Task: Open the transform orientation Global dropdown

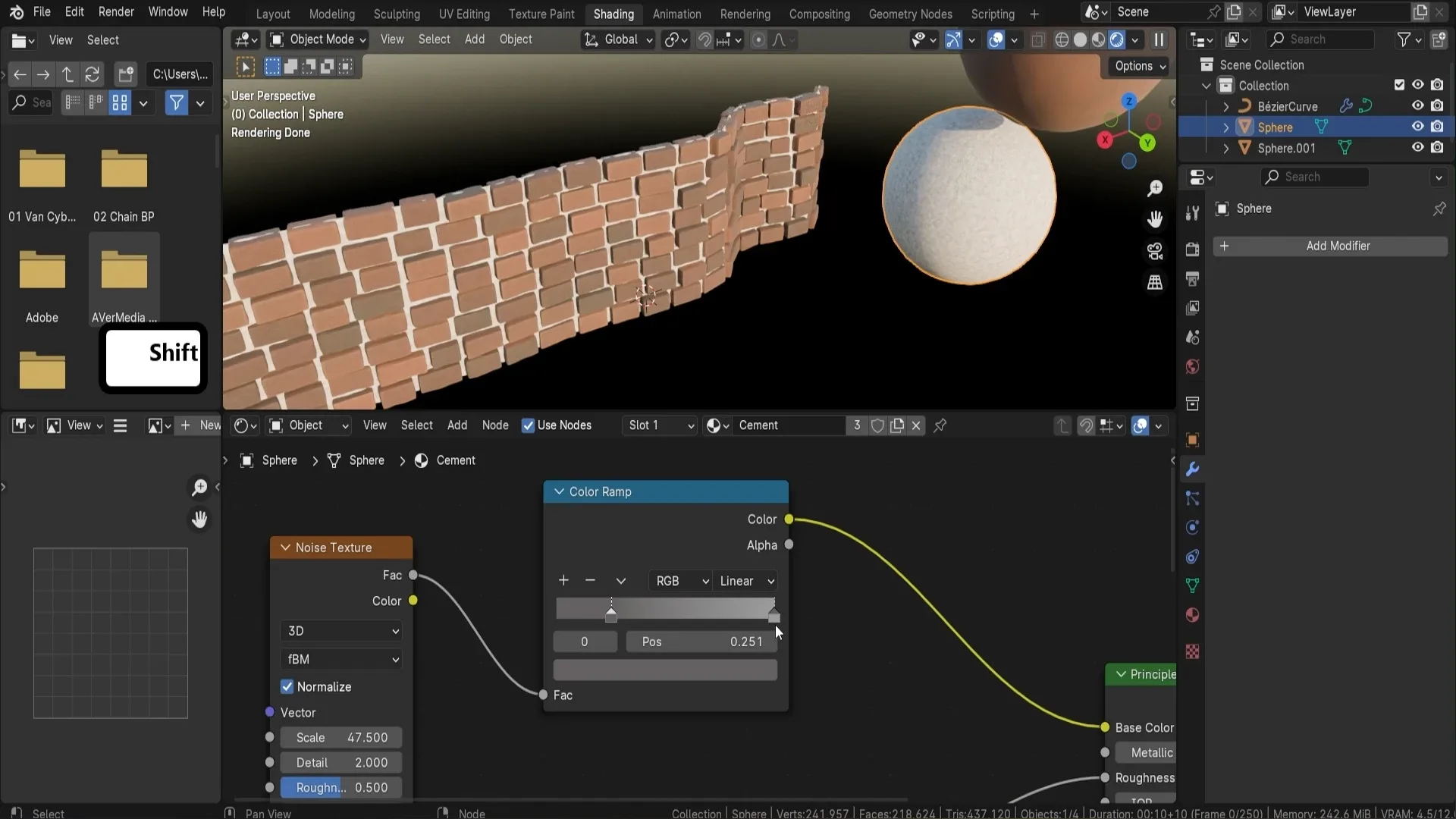Action: 618,39
